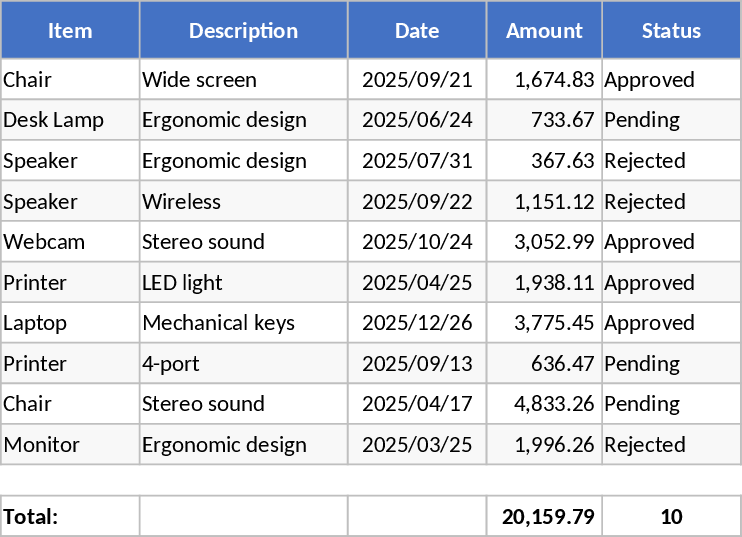The height and width of the screenshot is (537, 742).
Task: Click the Monitor item cell
Action: click(70, 445)
